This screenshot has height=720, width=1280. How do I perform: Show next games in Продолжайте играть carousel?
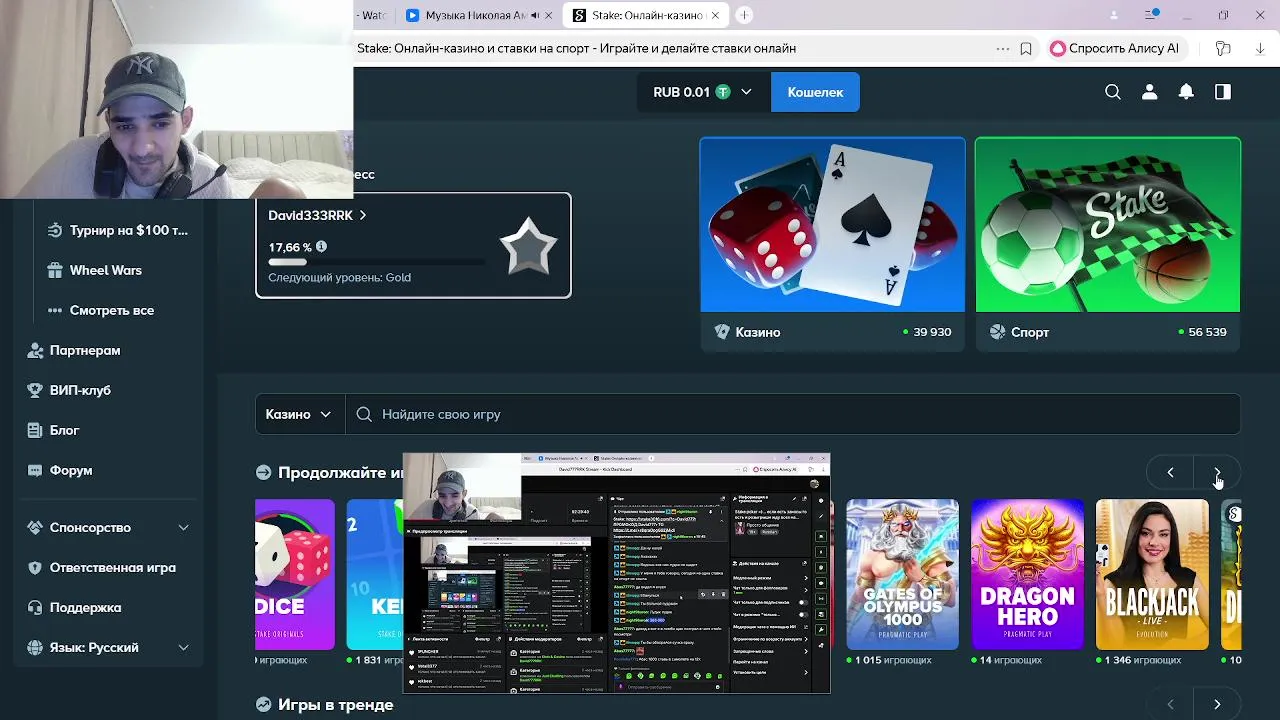click(x=1217, y=472)
